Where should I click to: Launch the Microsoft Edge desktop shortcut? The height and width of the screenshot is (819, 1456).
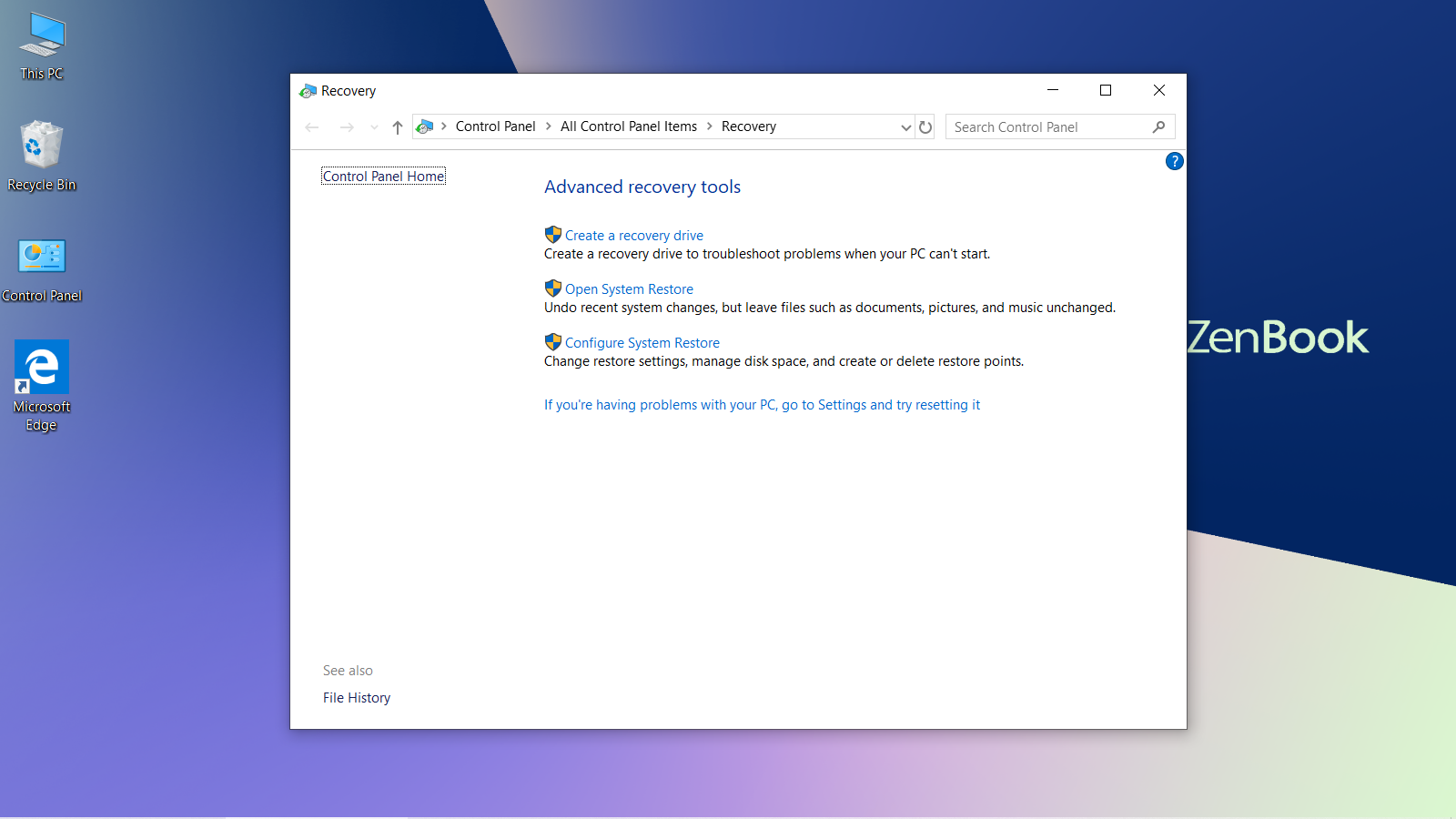tap(42, 386)
